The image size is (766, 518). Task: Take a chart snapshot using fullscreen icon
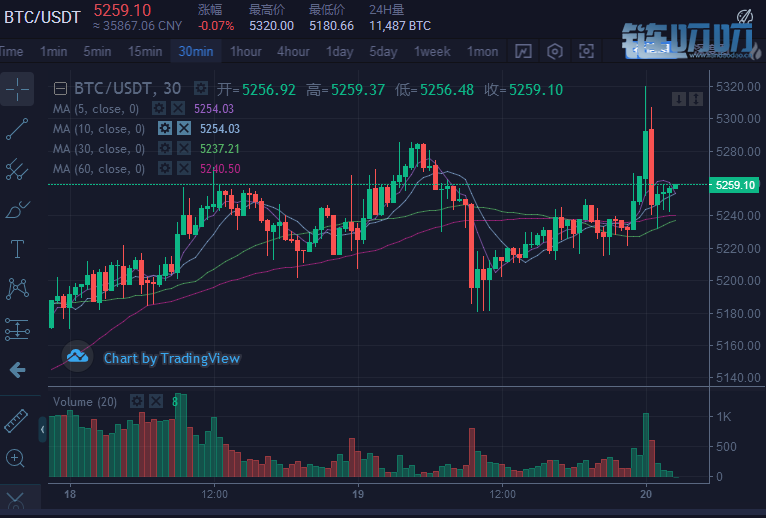(x=586, y=51)
